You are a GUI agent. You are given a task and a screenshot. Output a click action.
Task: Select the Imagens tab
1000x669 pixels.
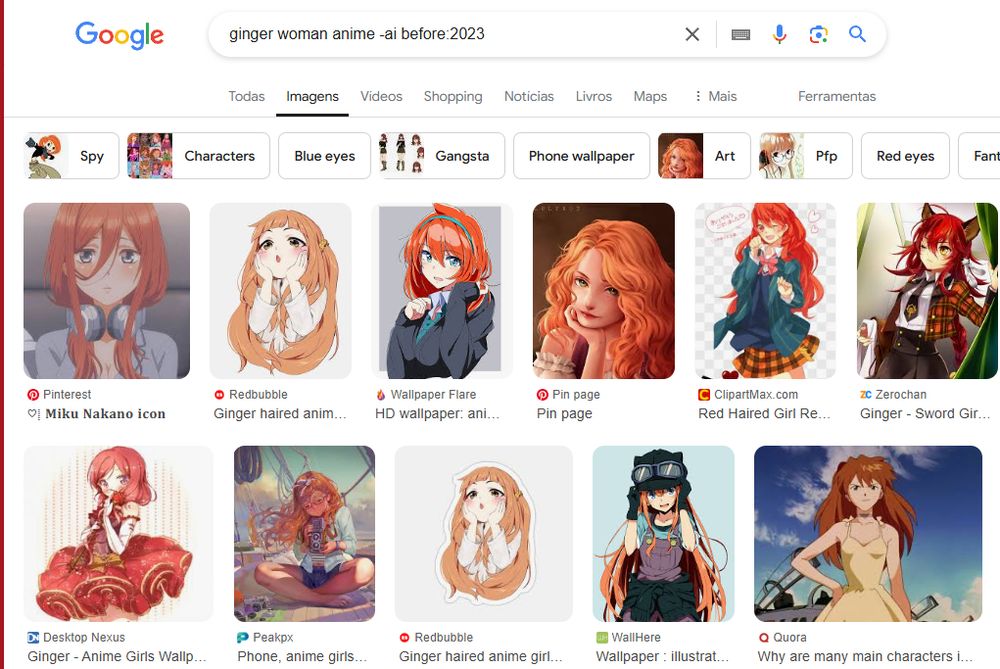[312, 96]
